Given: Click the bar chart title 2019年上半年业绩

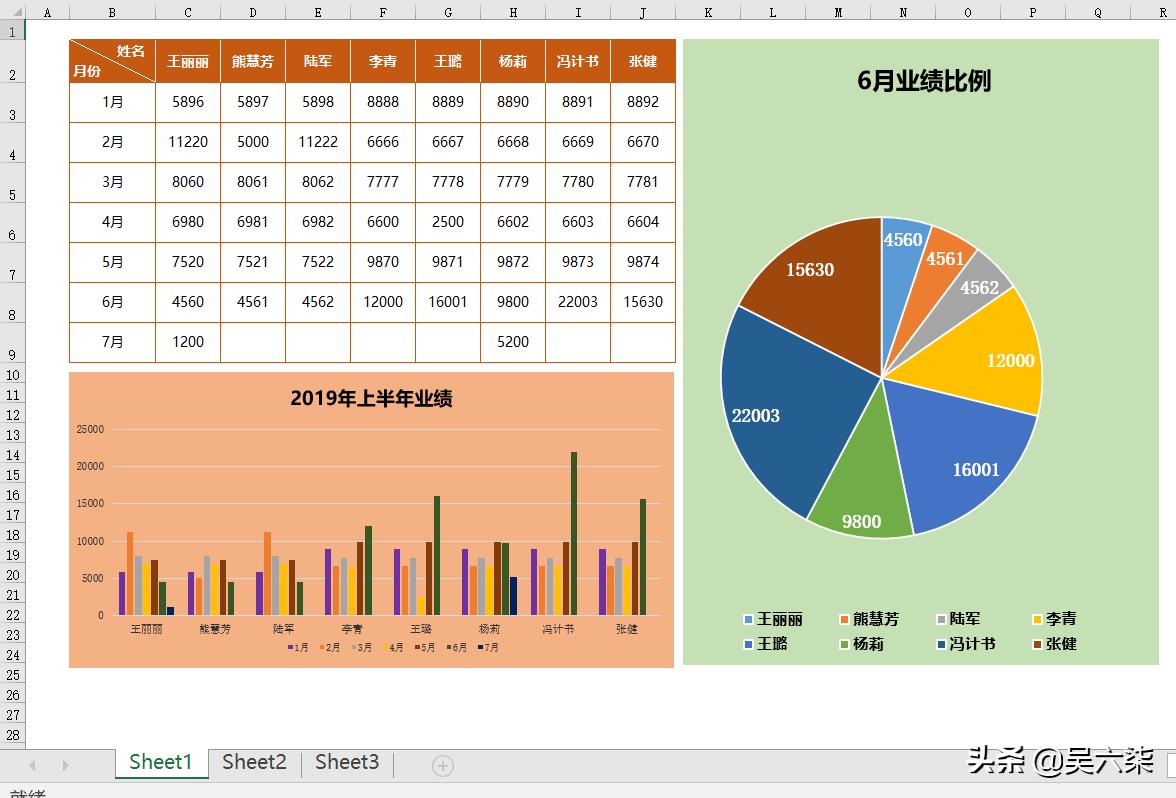Looking at the screenshot, I should tap(372, 398).
